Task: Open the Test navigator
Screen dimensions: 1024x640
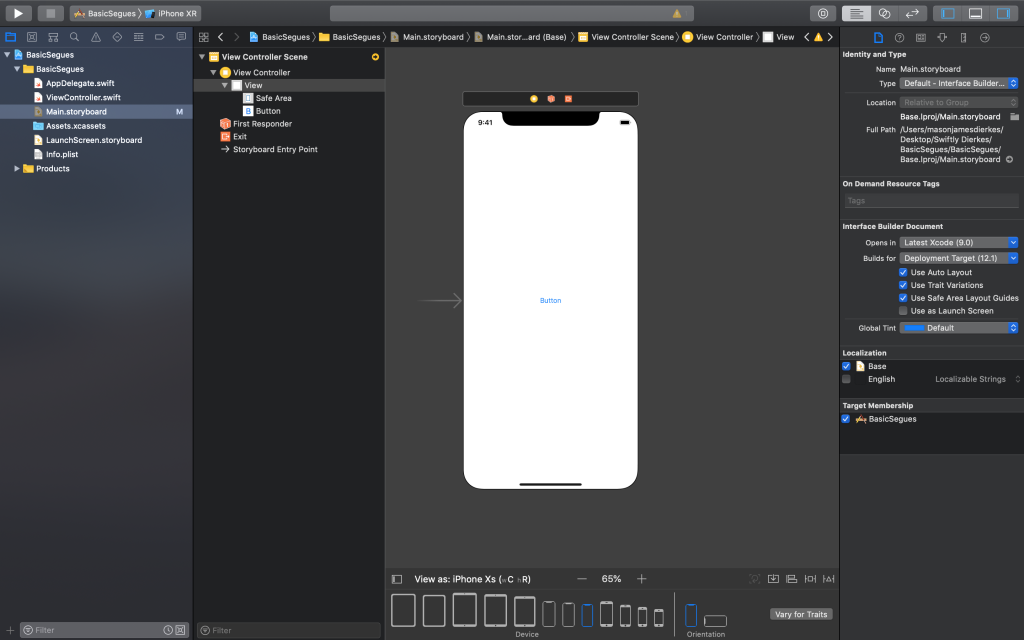Action: 117,37
